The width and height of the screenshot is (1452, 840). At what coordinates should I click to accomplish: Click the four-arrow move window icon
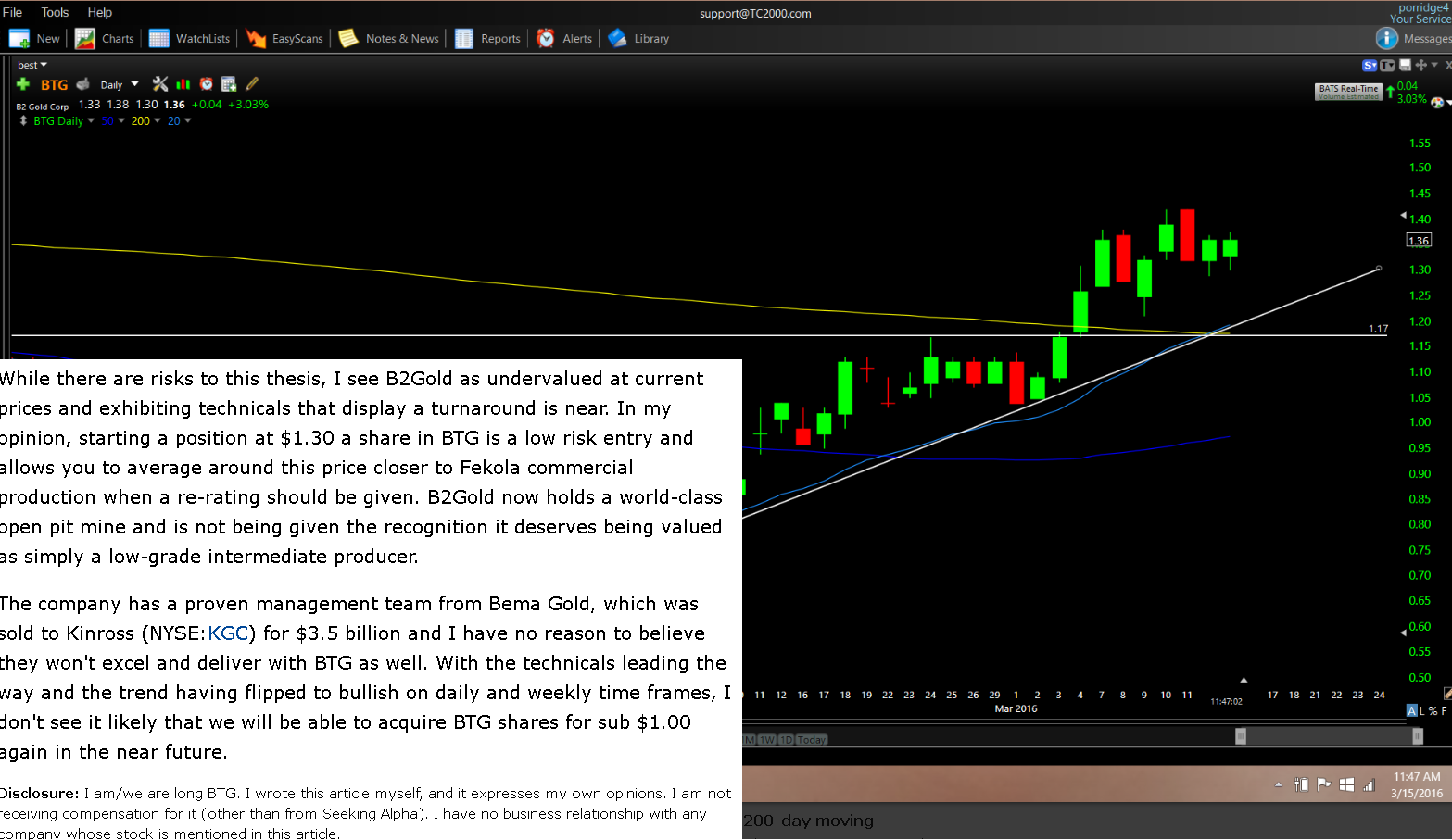1421,65
